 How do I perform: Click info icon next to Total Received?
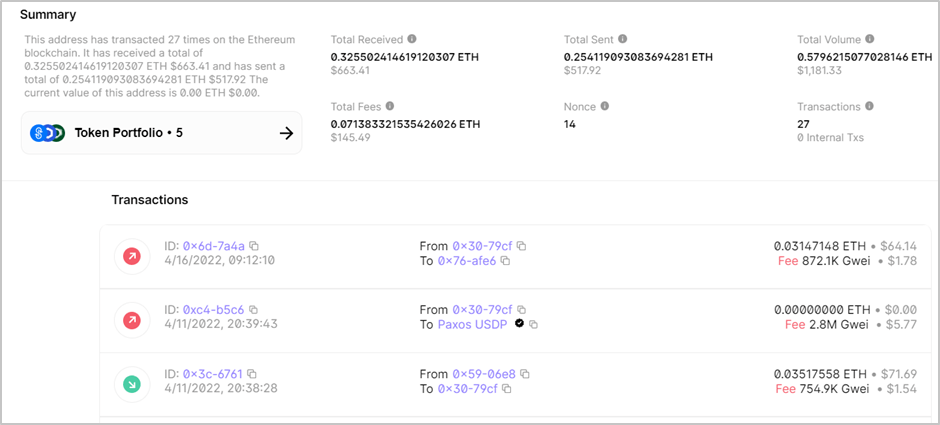412,39
